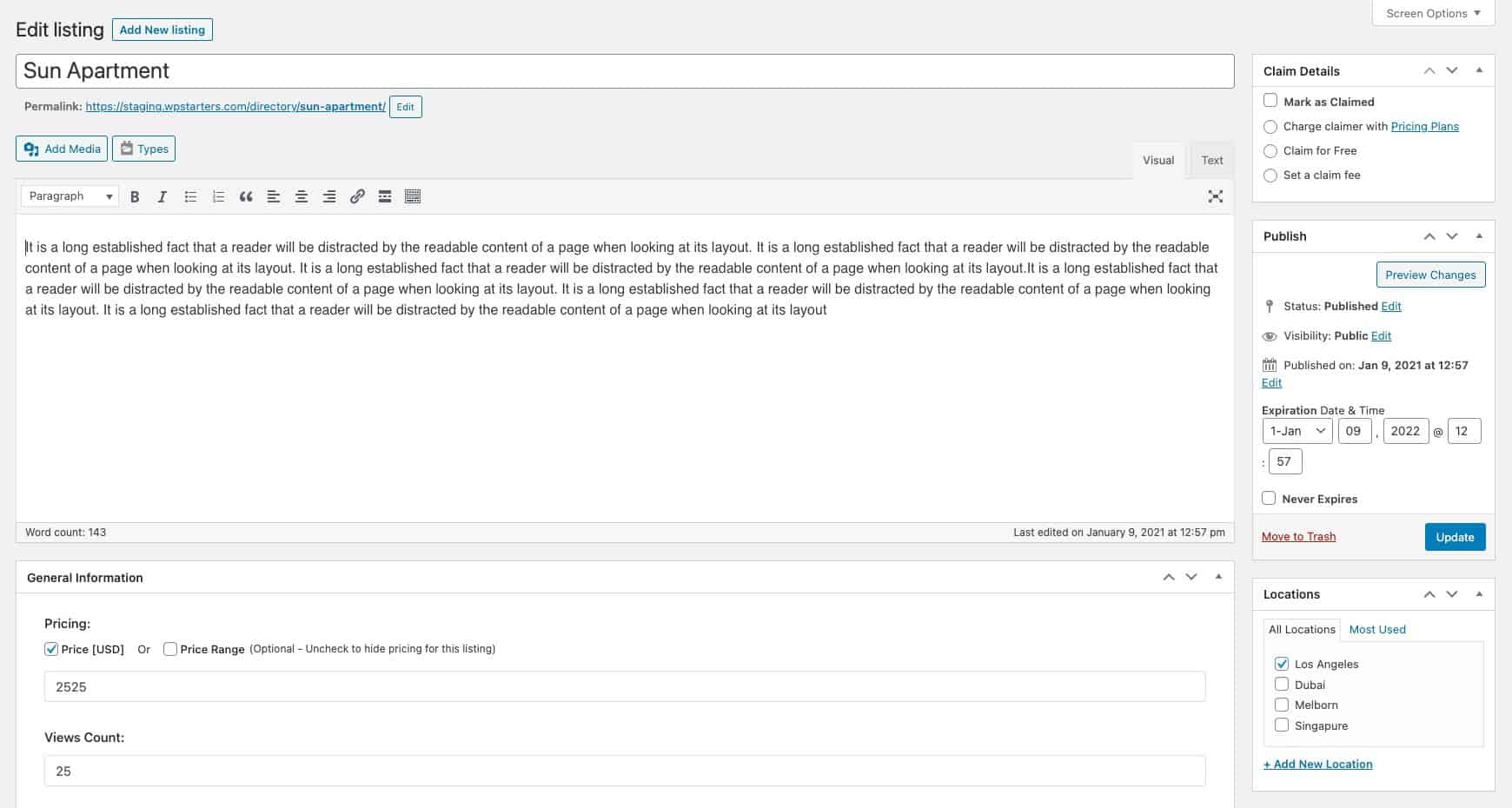
Task: Select the Claim for Free option
Action: (x=1270, y=150)
